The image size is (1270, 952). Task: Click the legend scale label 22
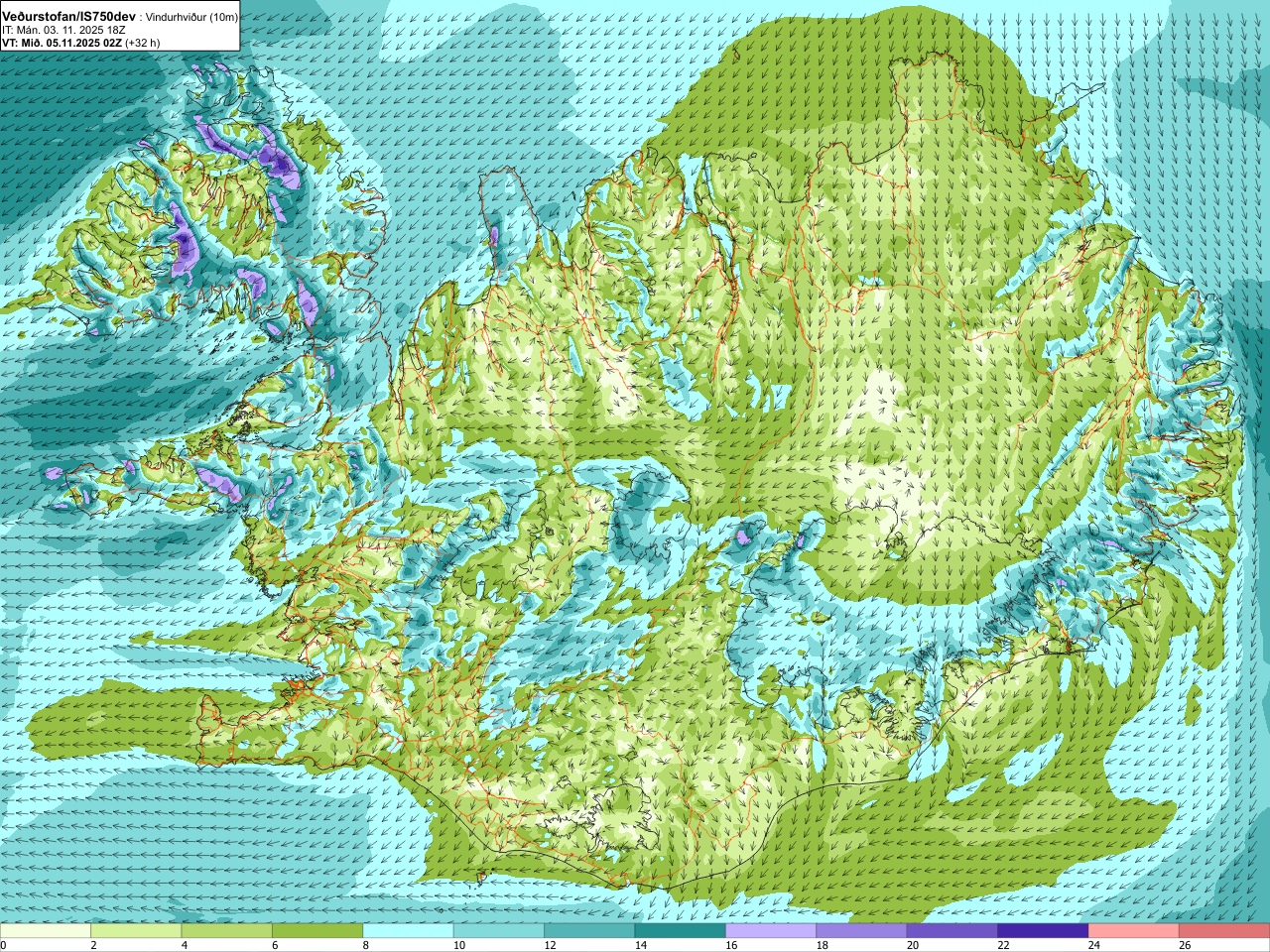[1003, 945]
